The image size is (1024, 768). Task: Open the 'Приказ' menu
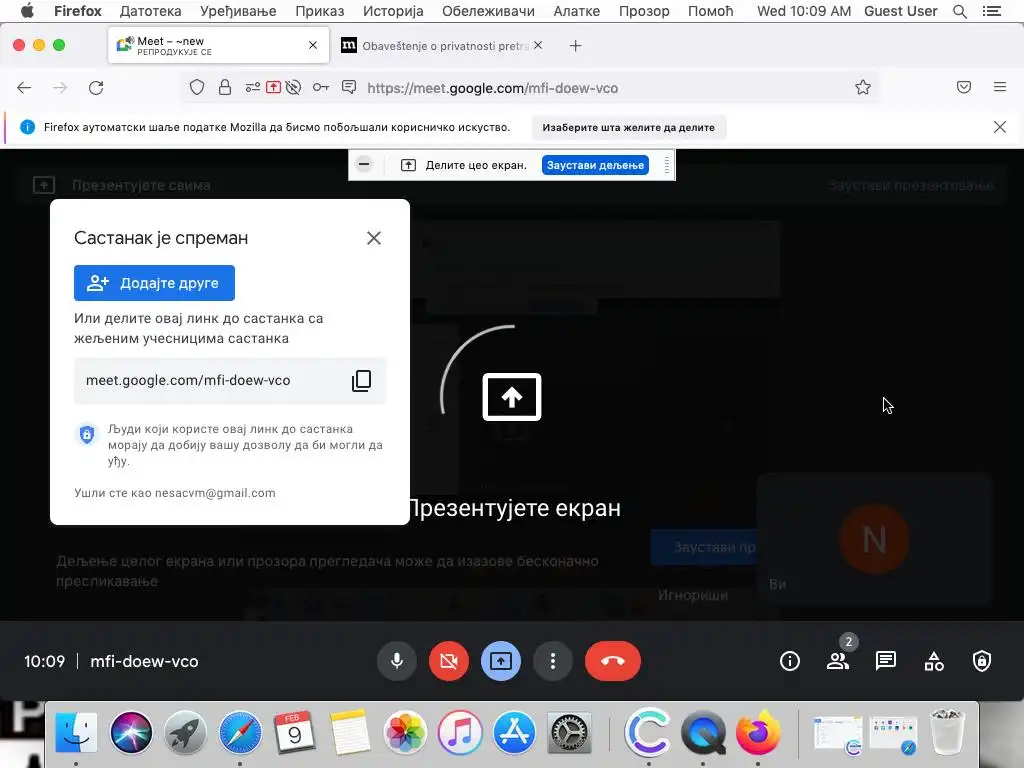pos(319,11)
